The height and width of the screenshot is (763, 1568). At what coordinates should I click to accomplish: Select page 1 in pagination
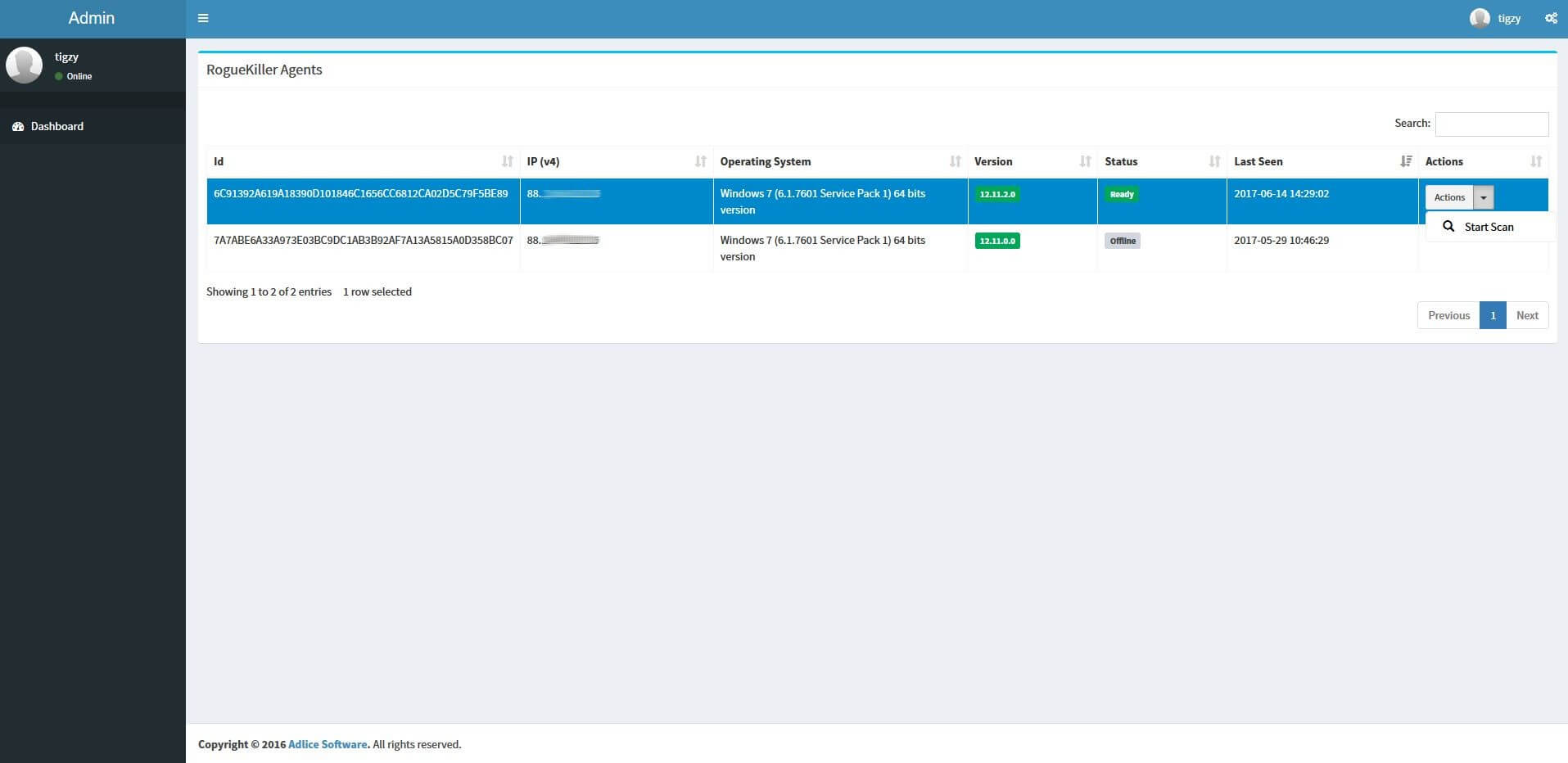pyautogui.click(x=1492, y=315)
